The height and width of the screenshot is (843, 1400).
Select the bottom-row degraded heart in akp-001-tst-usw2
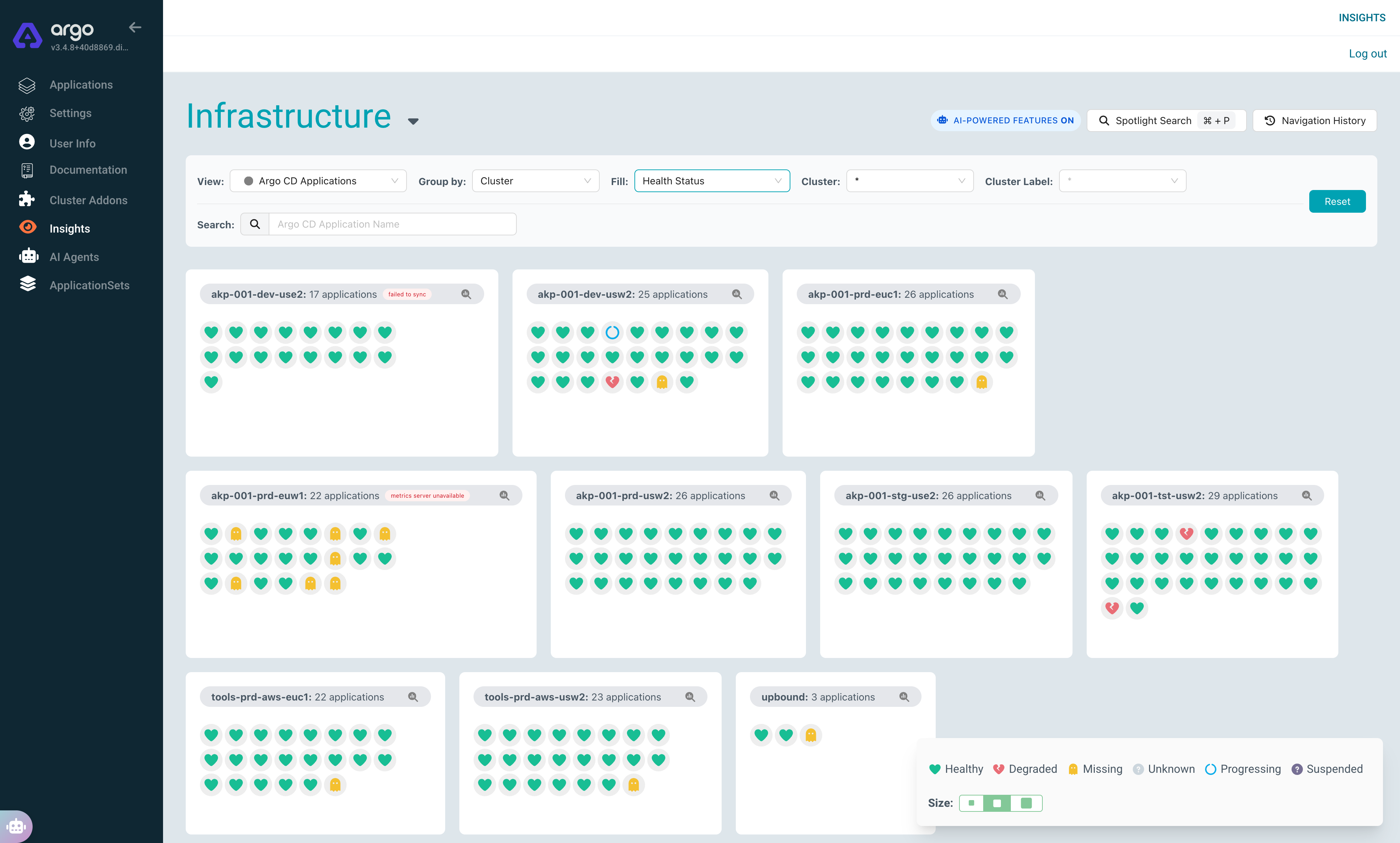(1112, 608)
